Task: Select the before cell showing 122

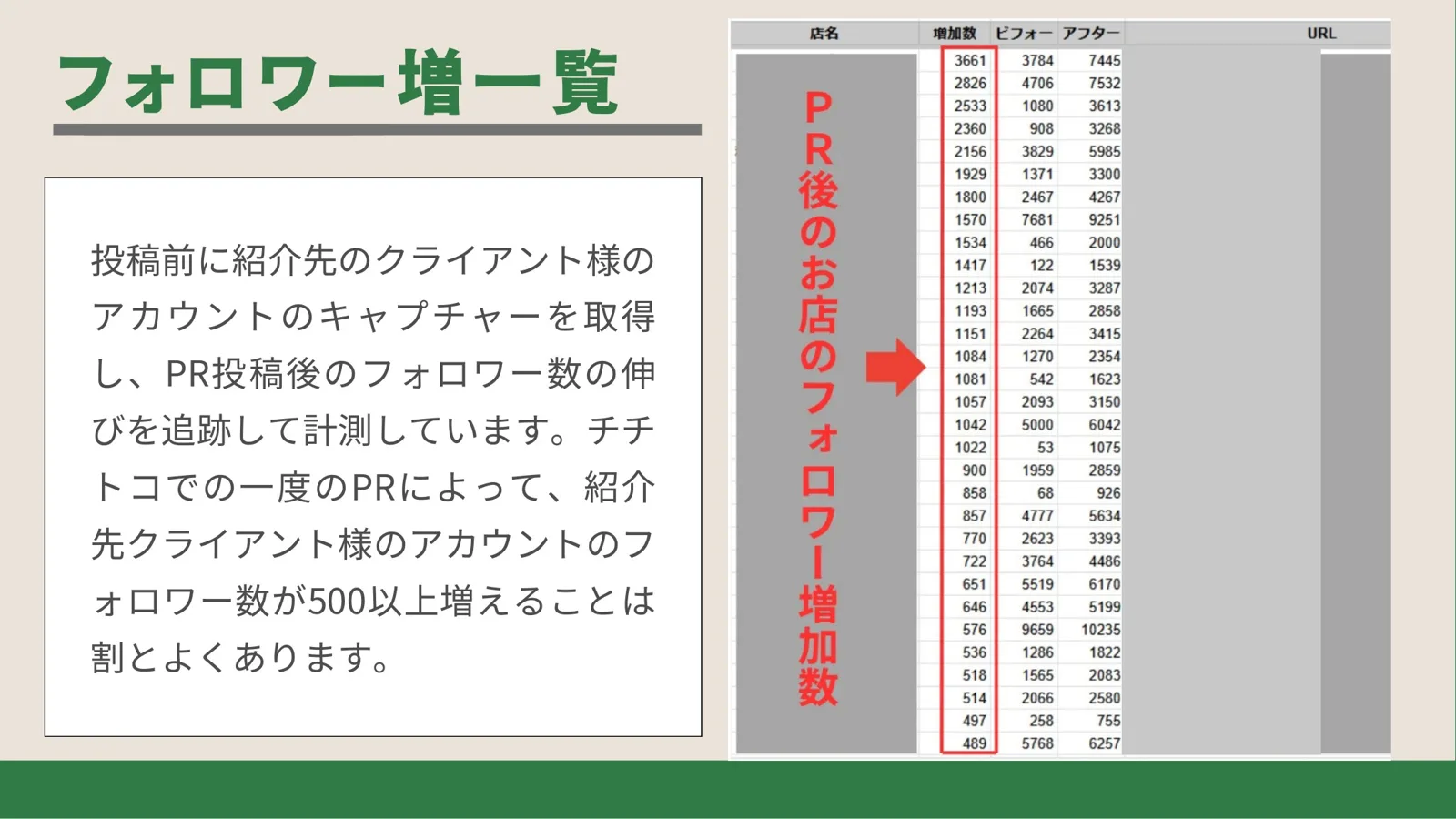Action: [1041, 265]
